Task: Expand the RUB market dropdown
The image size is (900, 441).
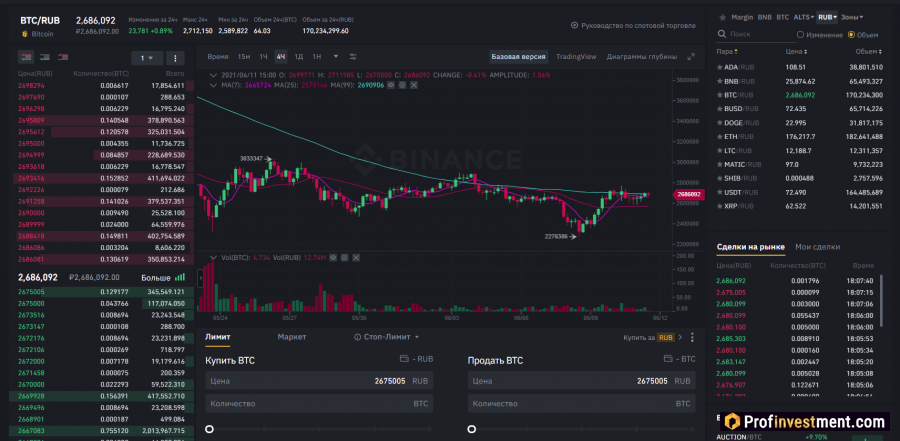Action: 827,17
